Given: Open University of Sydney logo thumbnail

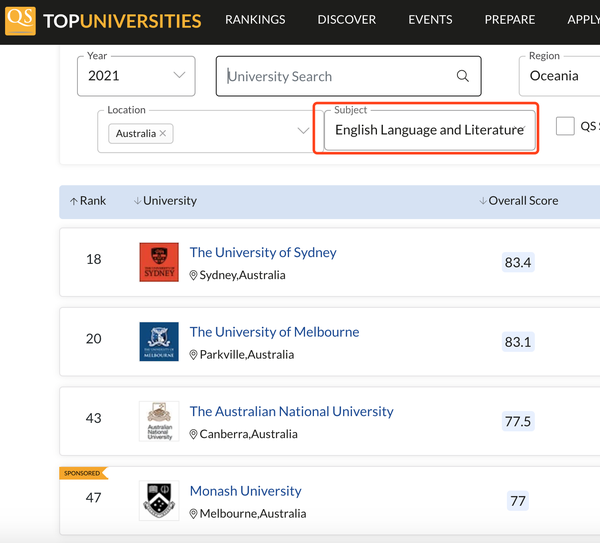Looking at the screenshot, I should point(159,262).
